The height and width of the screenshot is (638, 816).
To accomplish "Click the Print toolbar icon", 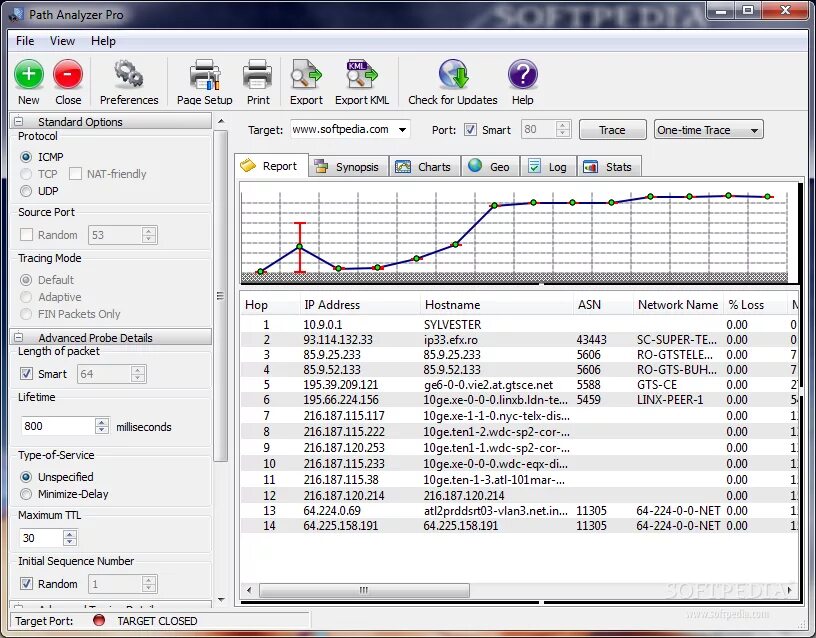I will 258,74.
